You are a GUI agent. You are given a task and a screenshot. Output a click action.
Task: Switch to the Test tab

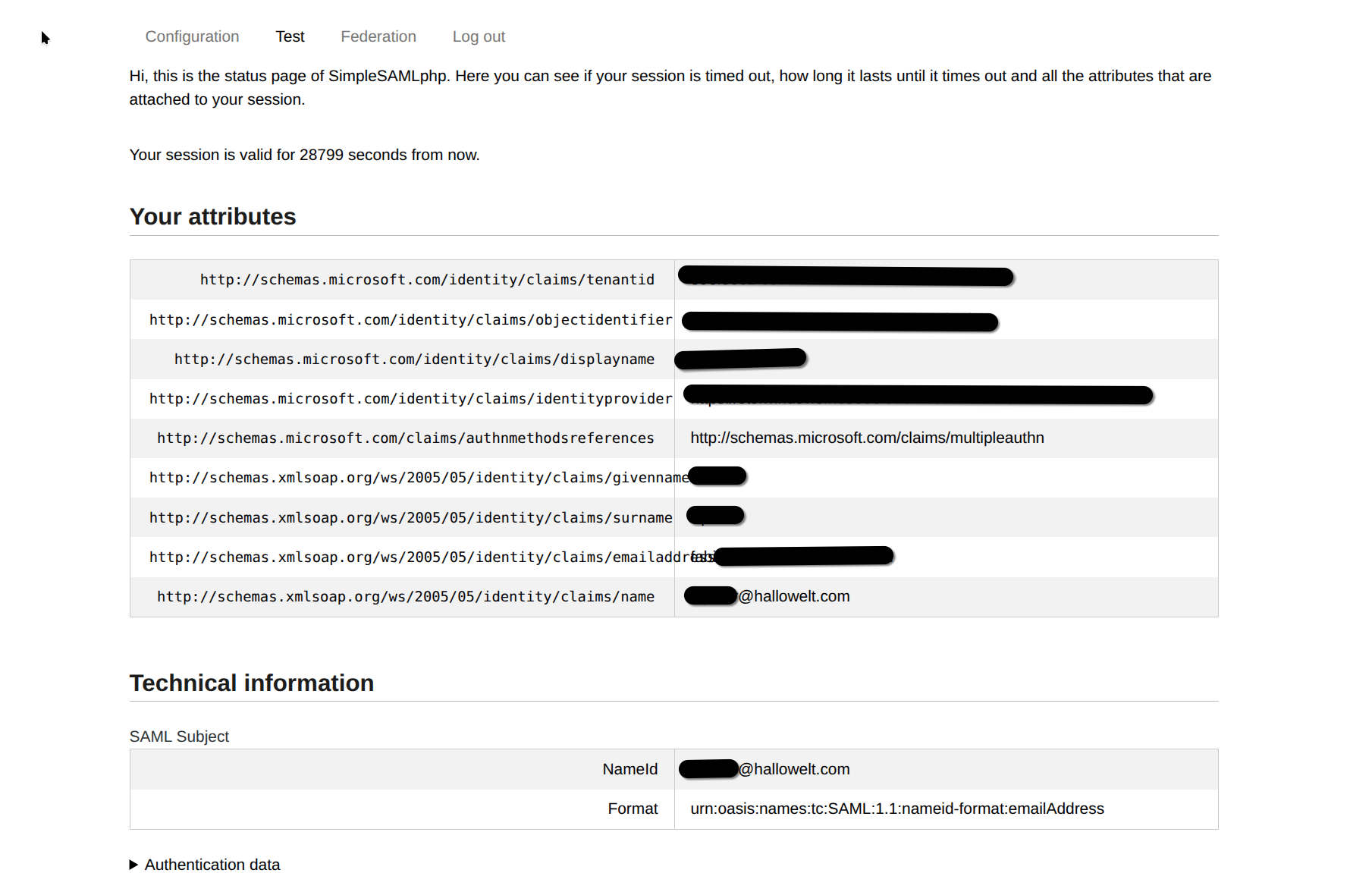click(290, 36)
